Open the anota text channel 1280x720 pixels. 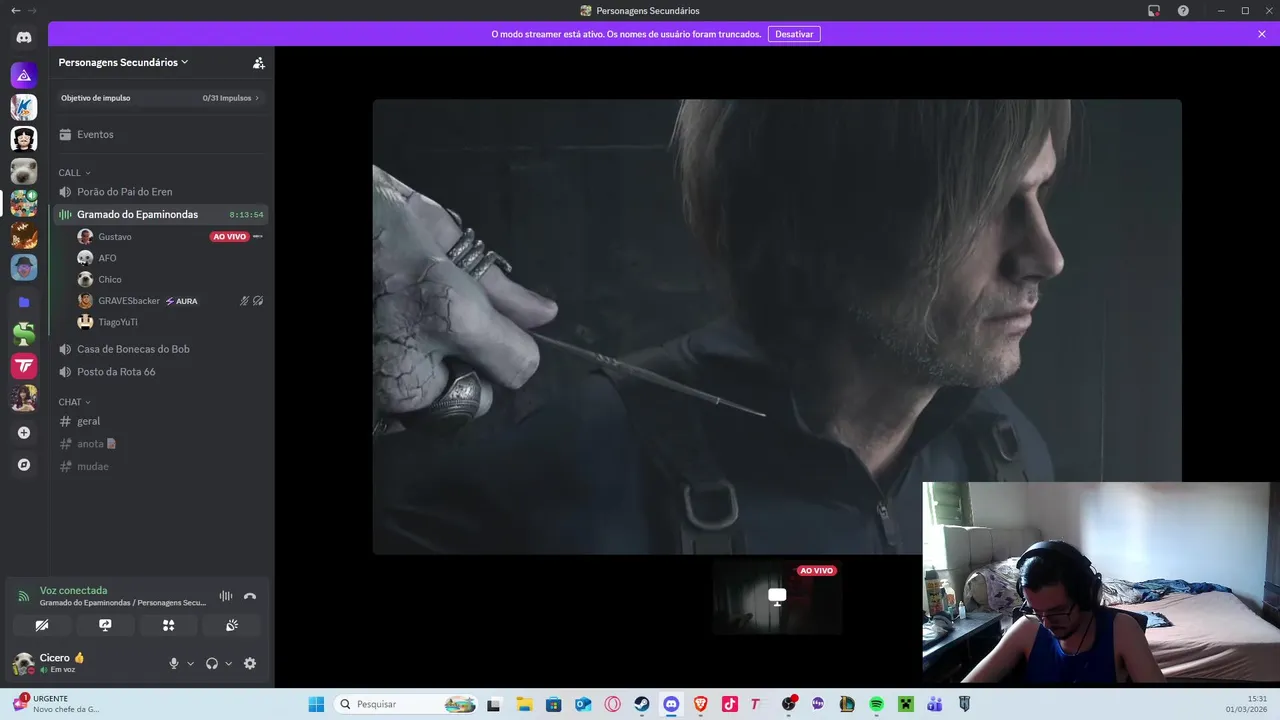point(160,444)
